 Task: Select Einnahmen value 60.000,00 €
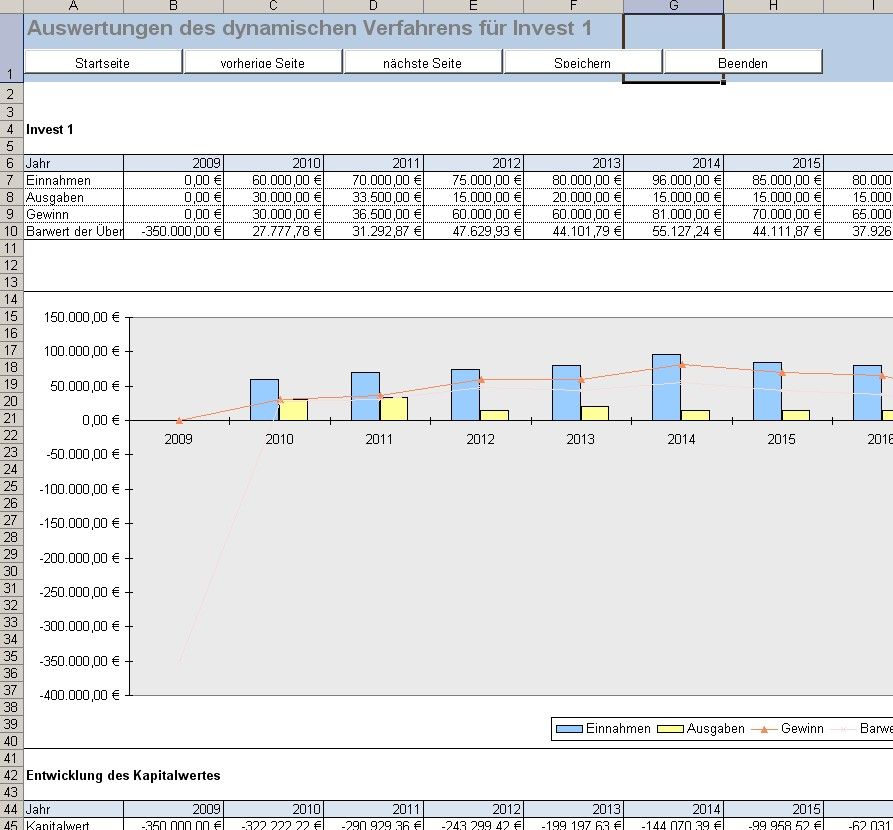point(273,180)
